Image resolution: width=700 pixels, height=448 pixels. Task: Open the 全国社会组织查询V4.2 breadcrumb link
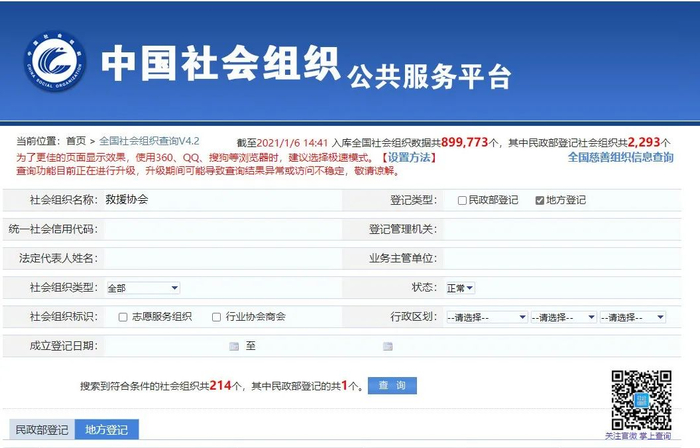click(149, 141)
